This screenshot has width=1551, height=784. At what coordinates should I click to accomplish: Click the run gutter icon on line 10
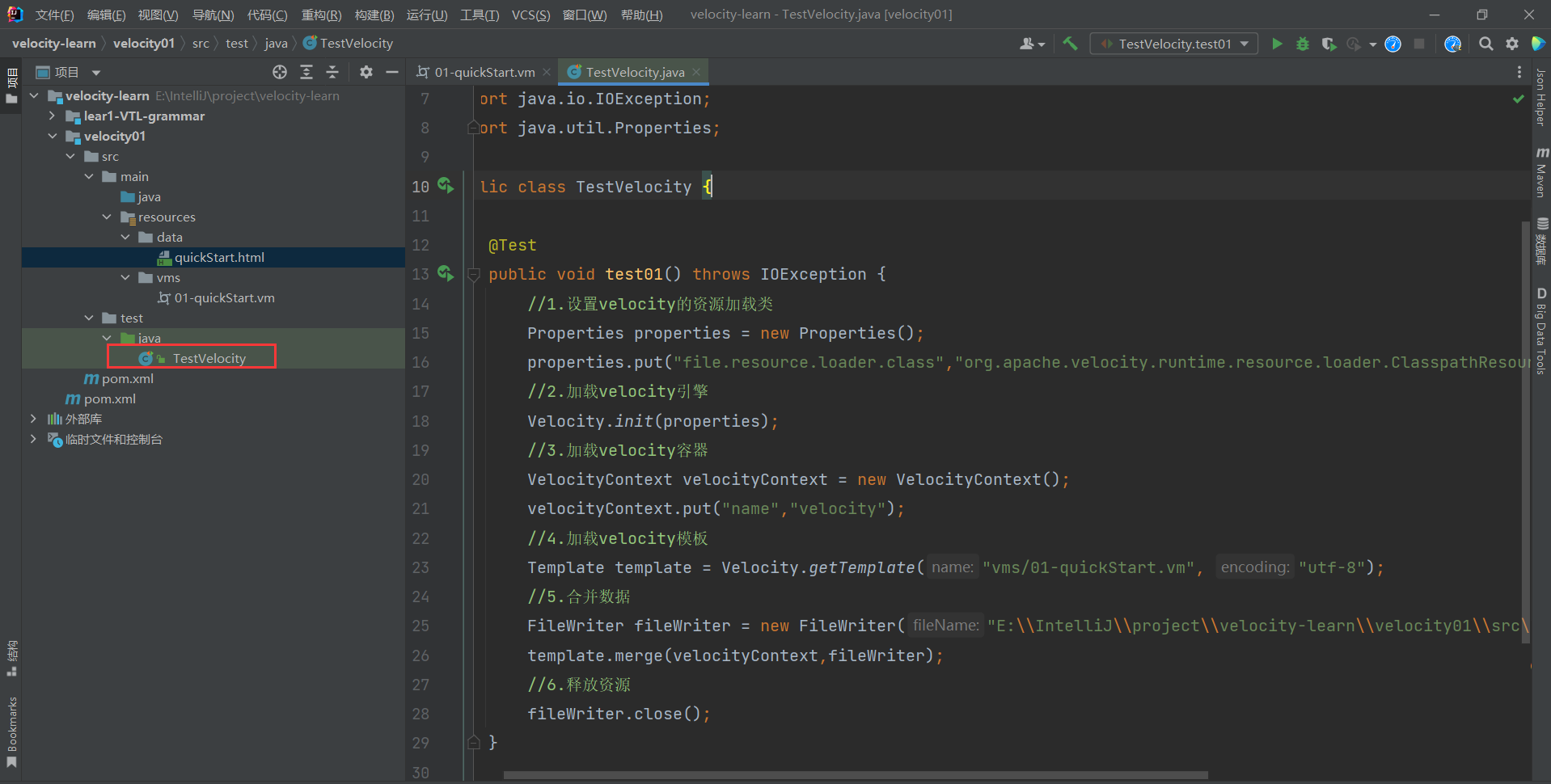446,186
